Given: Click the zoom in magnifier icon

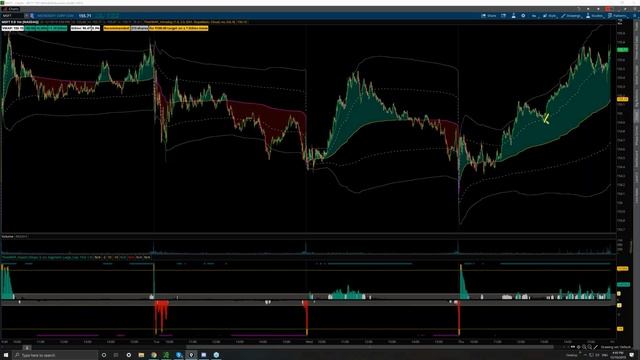Looking at the screenshot, I should tap(584, 347).
